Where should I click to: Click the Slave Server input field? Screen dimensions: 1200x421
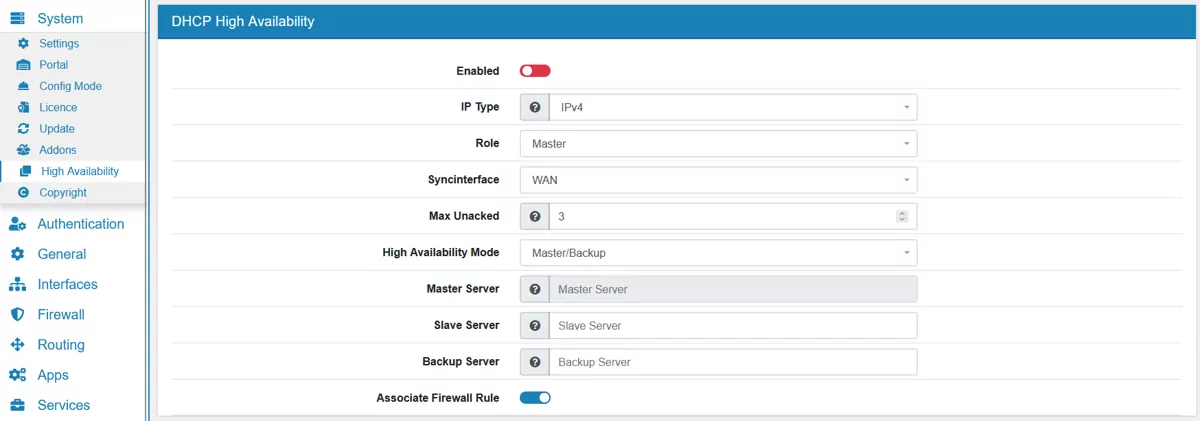pos(733,325)
